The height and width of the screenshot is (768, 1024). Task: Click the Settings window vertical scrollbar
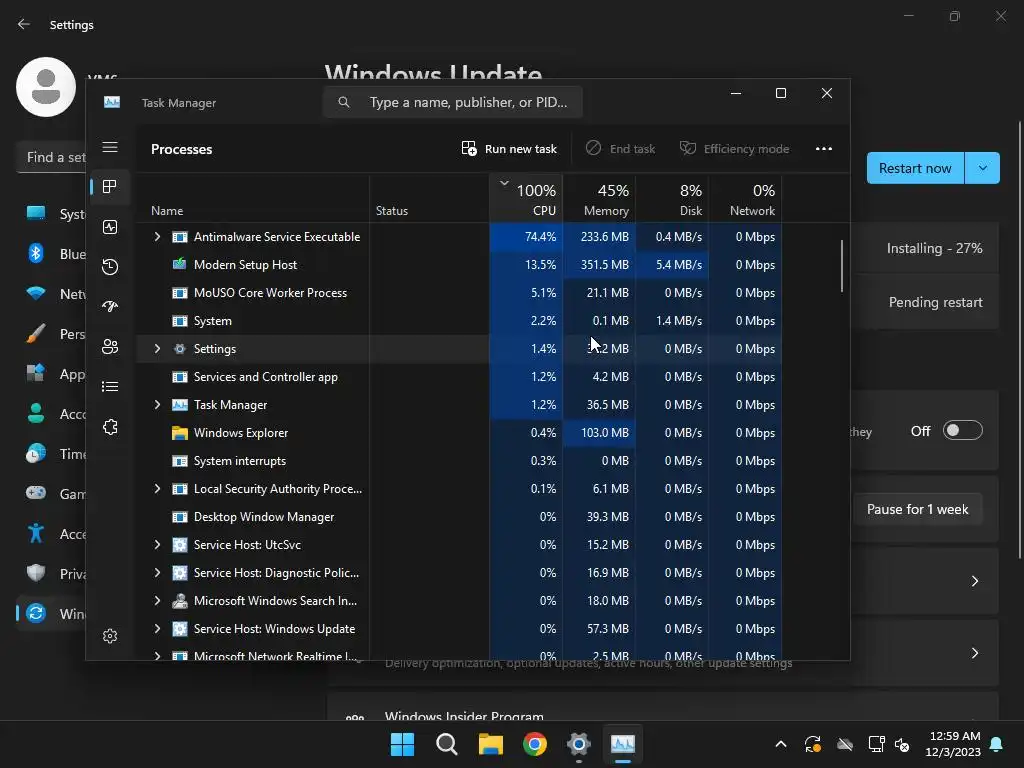(1019, 340)
